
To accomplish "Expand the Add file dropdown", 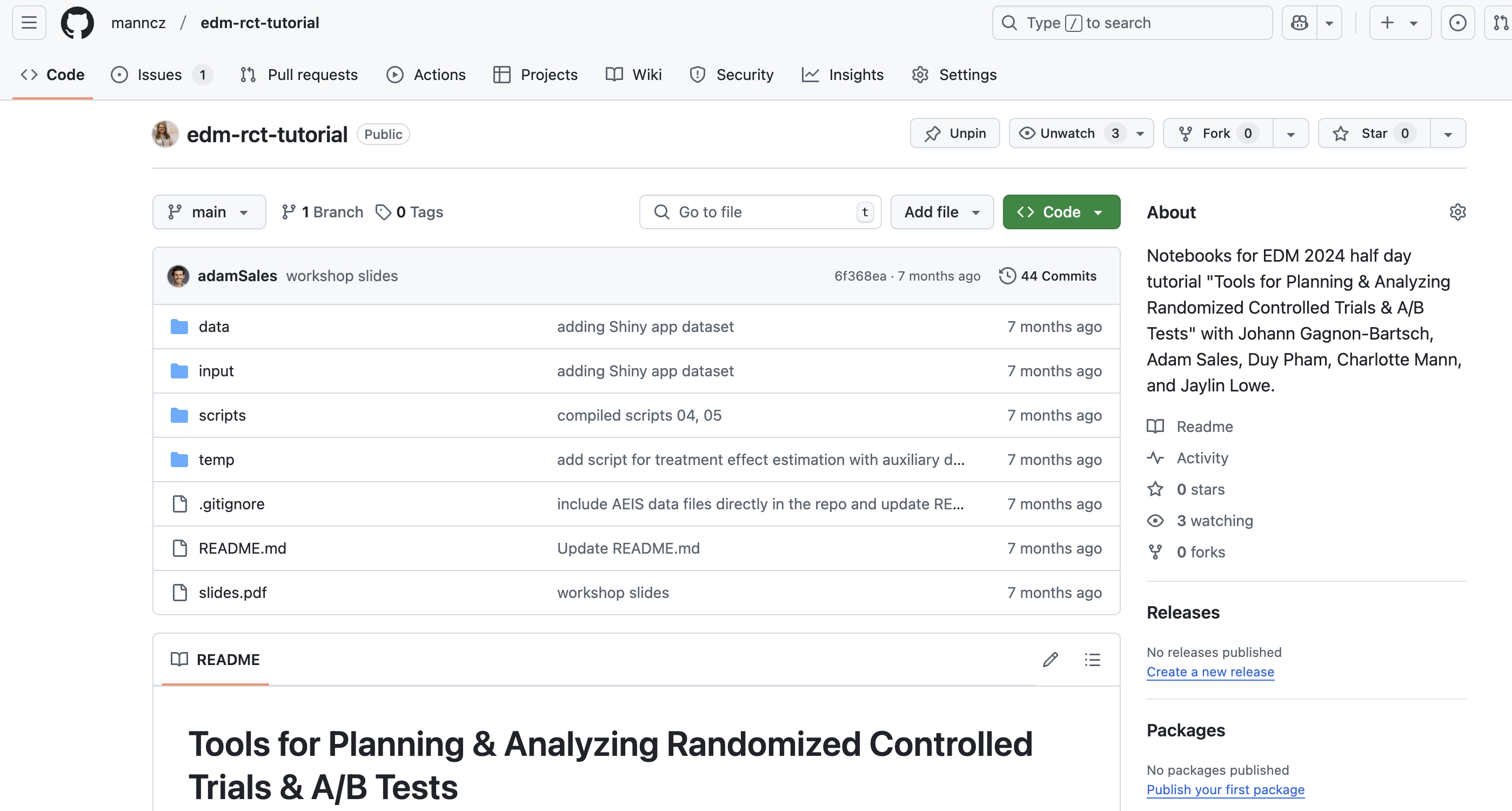I will 941,212.
